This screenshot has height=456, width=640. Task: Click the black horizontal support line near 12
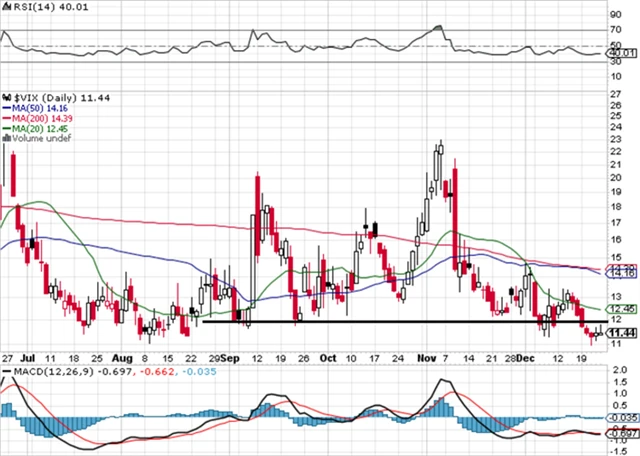[x=400, y=321]
